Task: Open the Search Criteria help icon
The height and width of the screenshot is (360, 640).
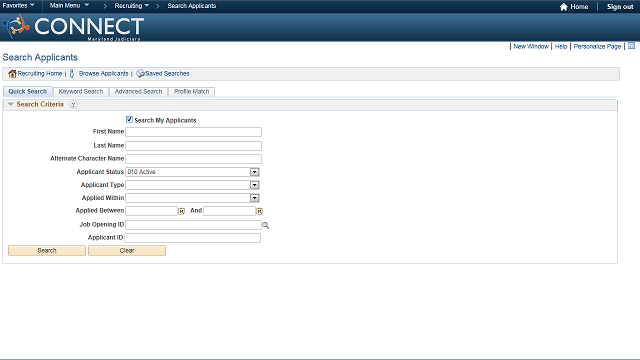Action: point(73,104)
